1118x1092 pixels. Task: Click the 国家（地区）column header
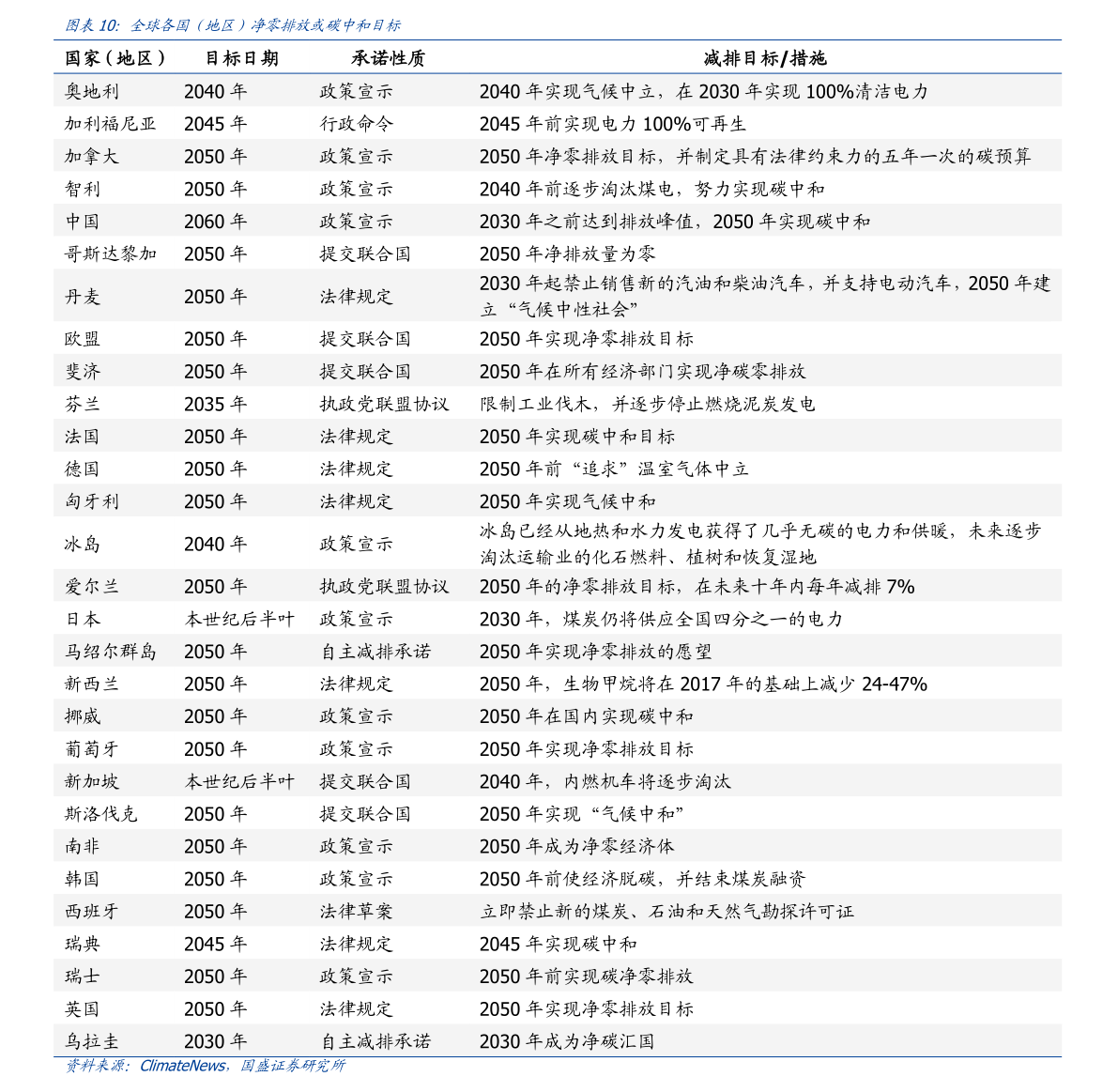pyautogui.click(x=115, y=58)
